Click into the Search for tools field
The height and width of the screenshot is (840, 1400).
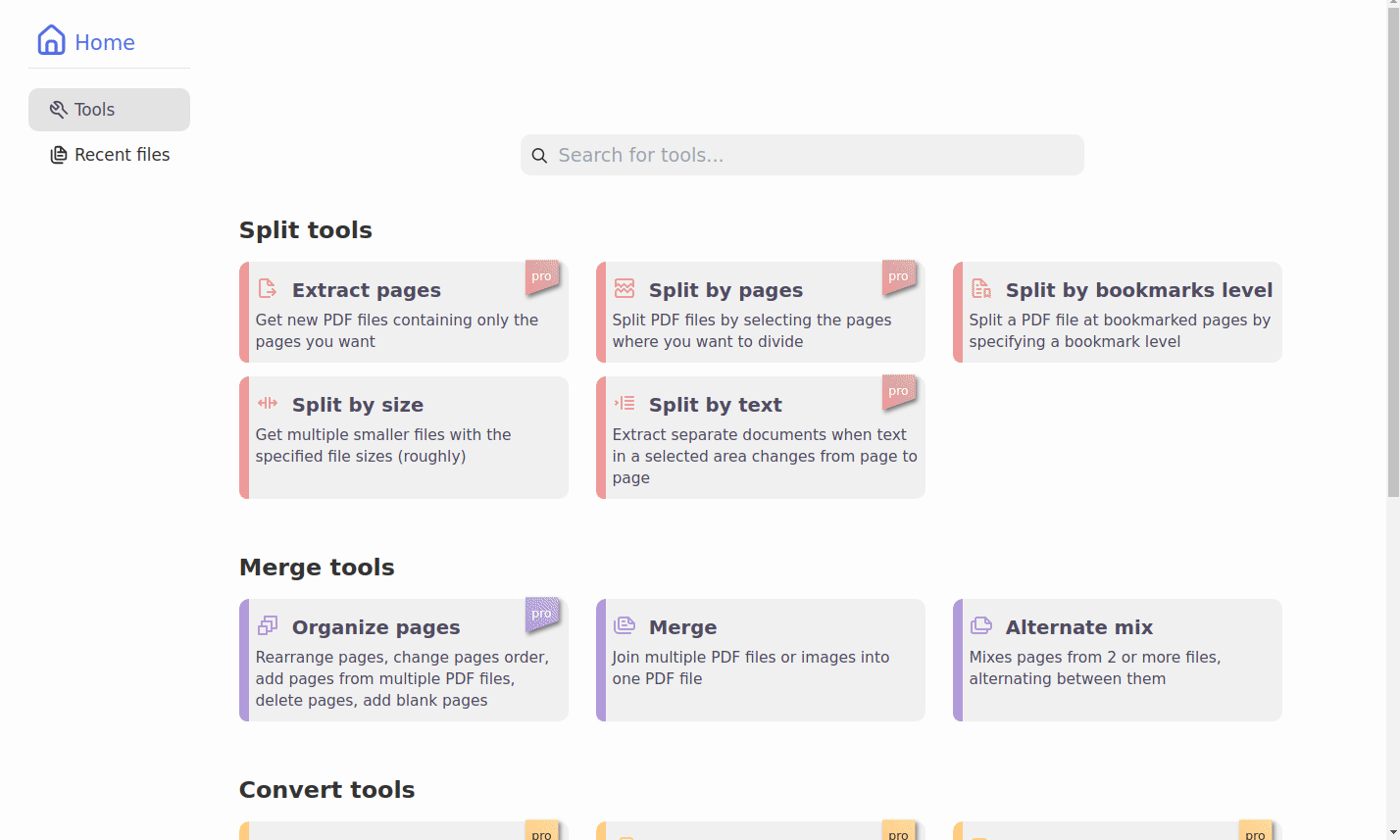(x=802, y=154)
